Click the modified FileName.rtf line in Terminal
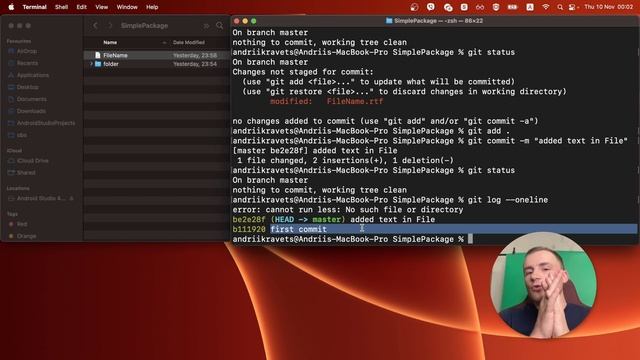 tap(327, 102)
